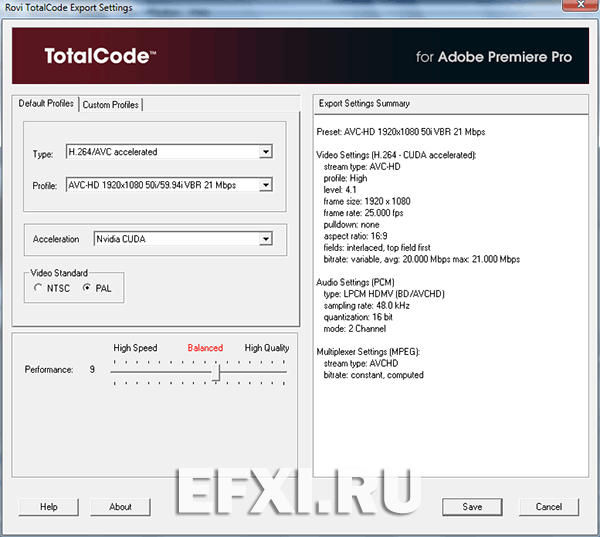This screenshot has width=600, height=537.
Task: Click the 'bitrate: constant, computed' text
Action: (373, 375)
